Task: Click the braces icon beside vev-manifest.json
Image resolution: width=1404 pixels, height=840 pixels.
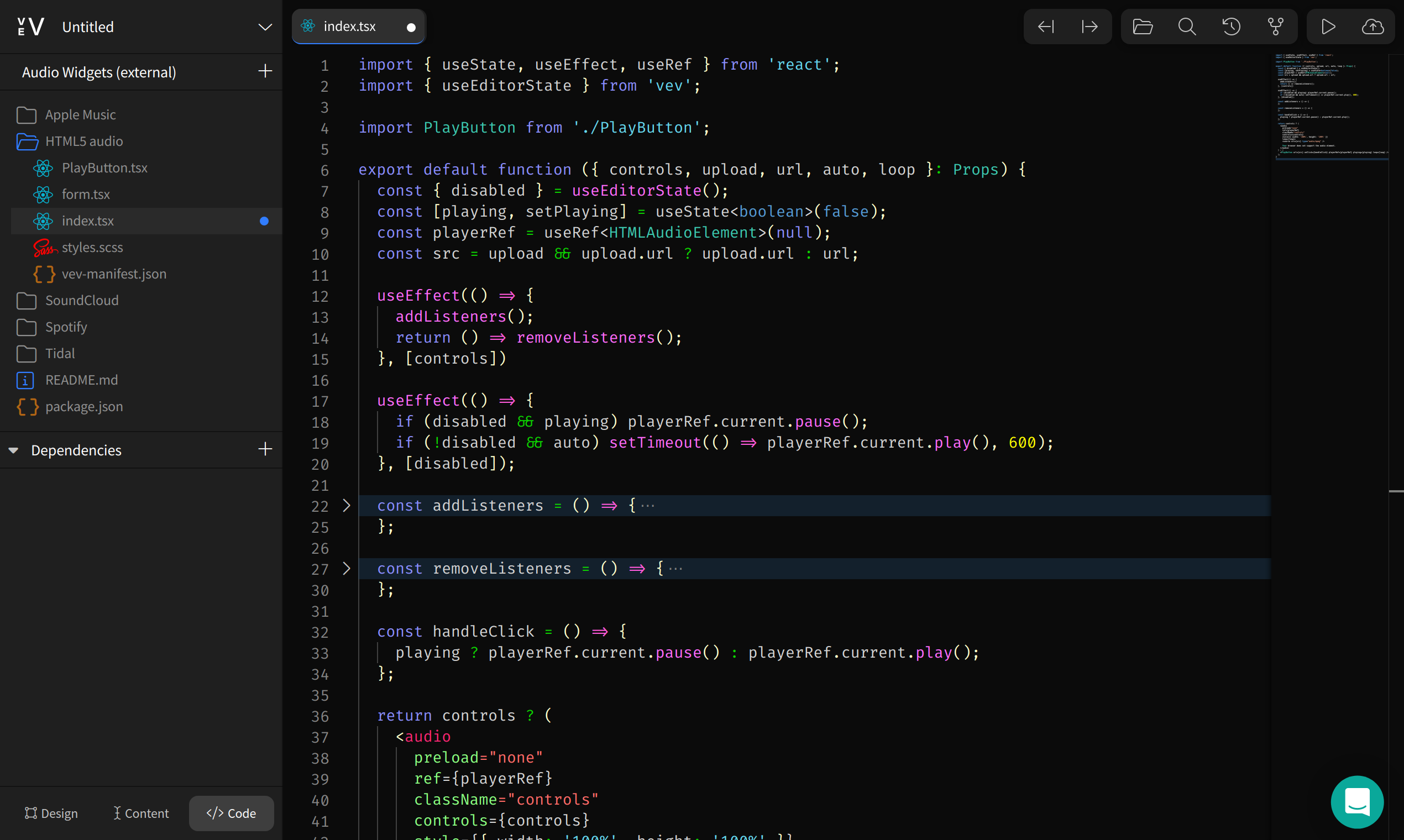Action: 44,275
